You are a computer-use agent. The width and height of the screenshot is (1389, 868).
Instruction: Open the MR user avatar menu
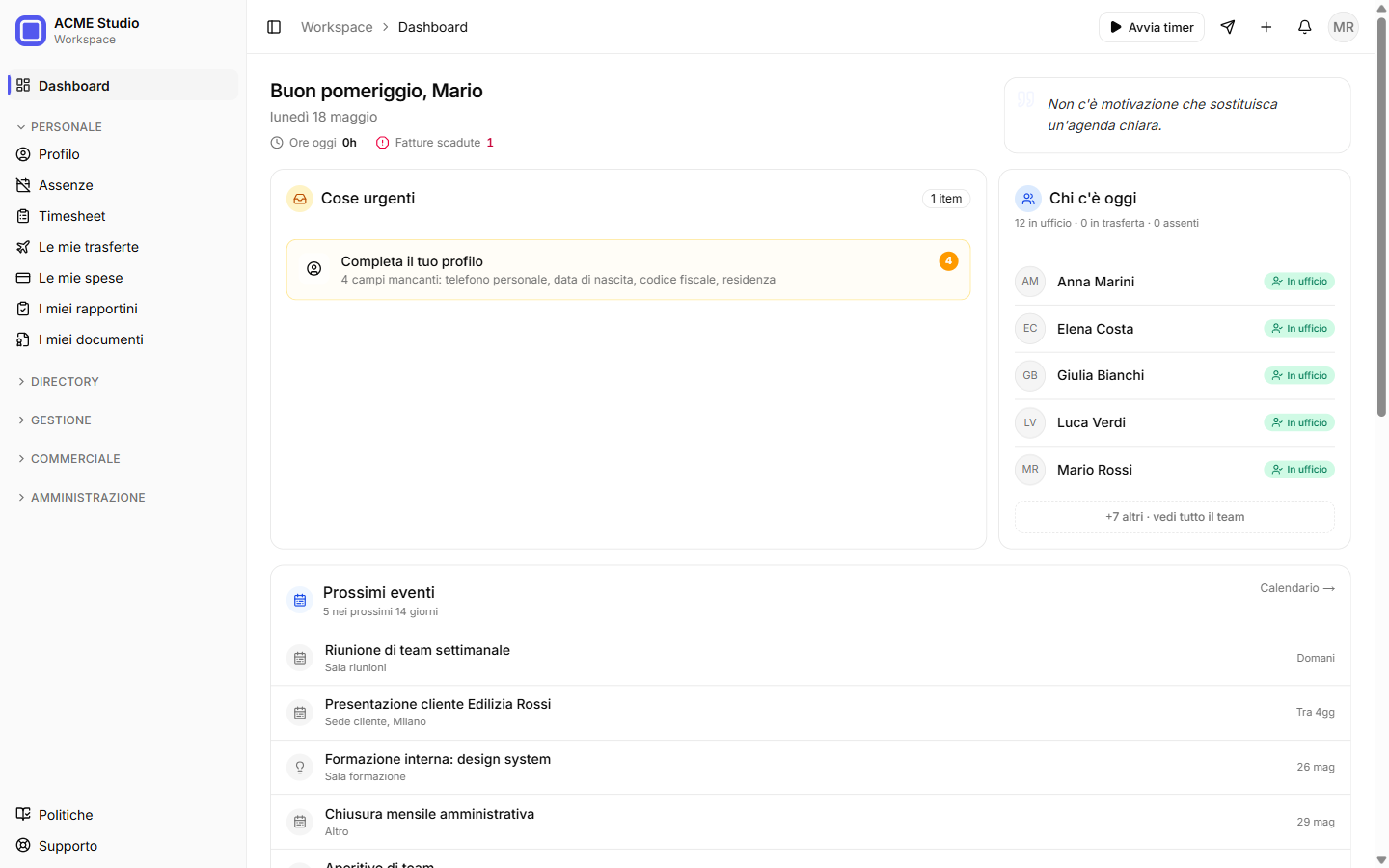pos(1344,27)
